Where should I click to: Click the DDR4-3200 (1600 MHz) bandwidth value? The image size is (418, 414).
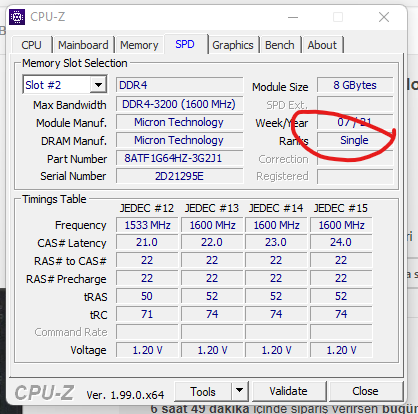click(x=180, y=104)
